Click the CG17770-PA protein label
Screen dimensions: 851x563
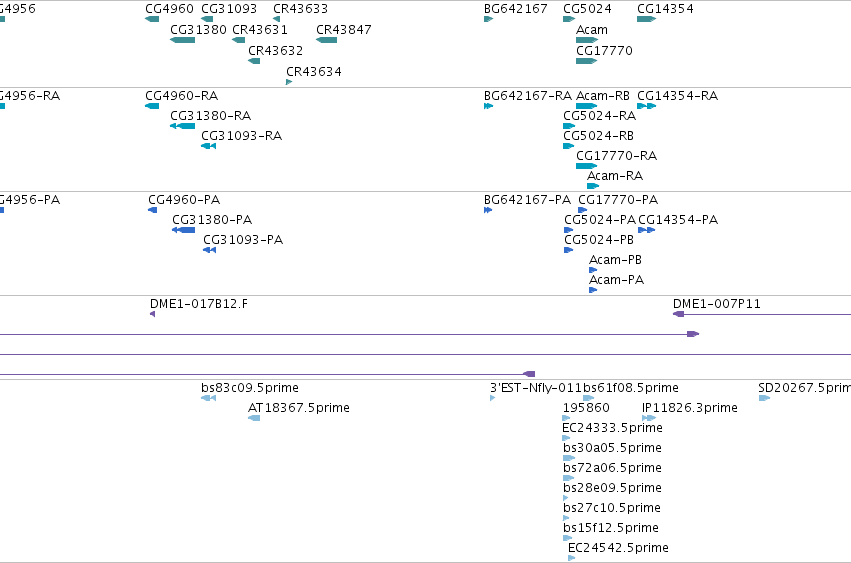coord(618,200)
